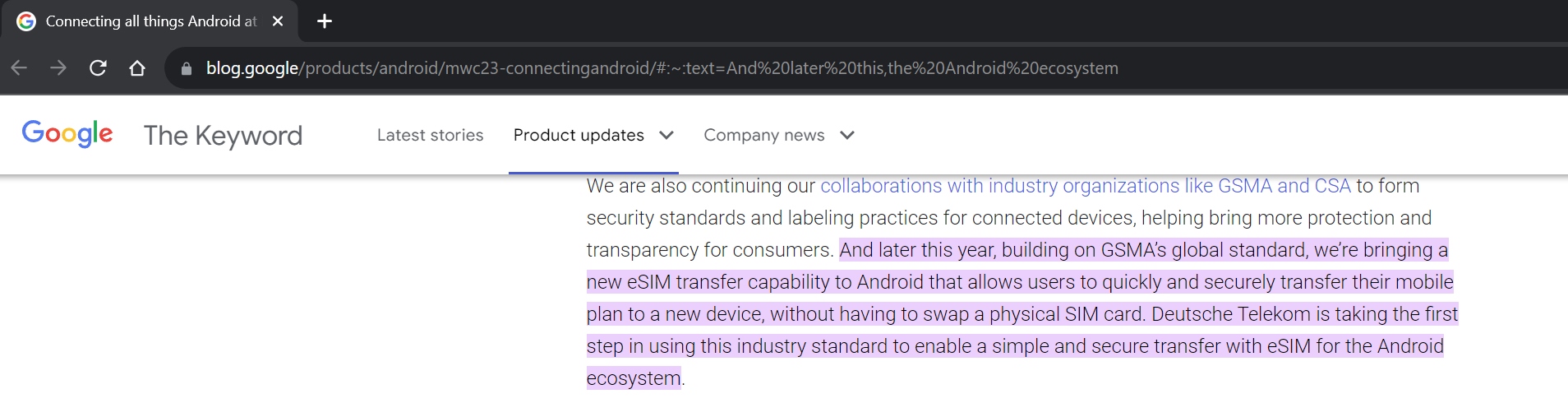Close the 'Connecting all things Android' tab
Image resolution: width=1568 pixels, height=403 pixels.
278,21
